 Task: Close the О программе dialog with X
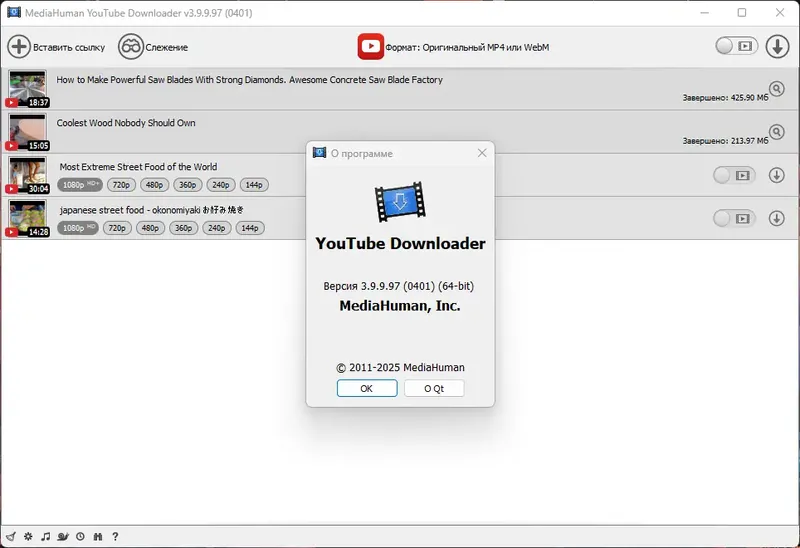(482, 153)
